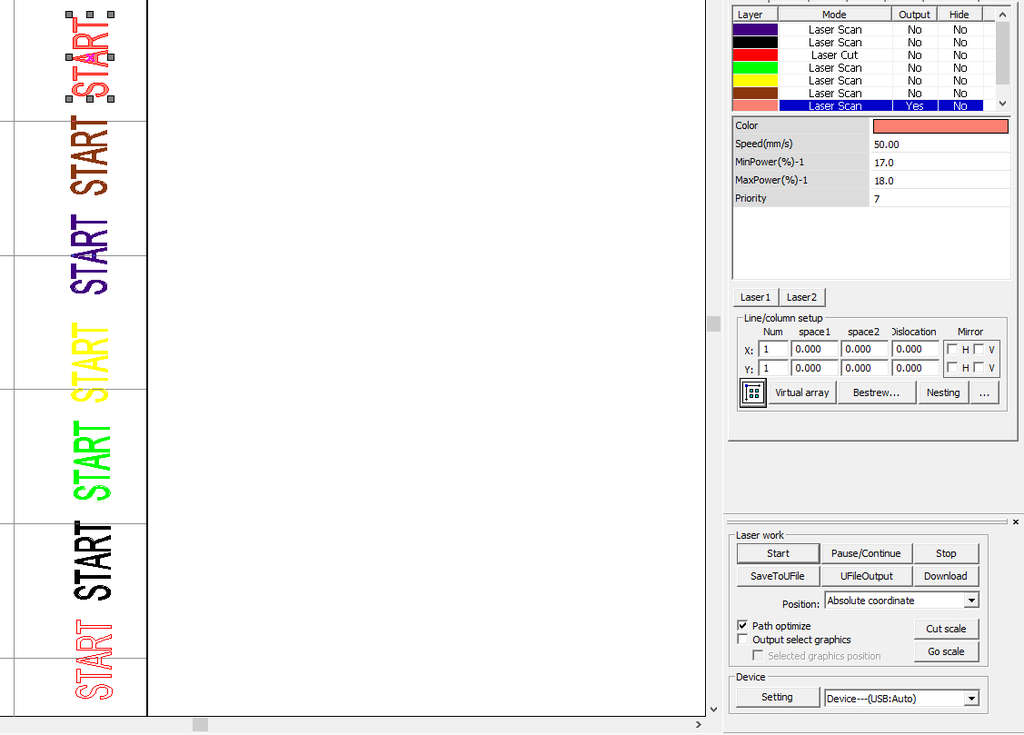Screen dimensions: 1024x735
Task: Click the Y Num input field
Action: click(x=773, y=368)
